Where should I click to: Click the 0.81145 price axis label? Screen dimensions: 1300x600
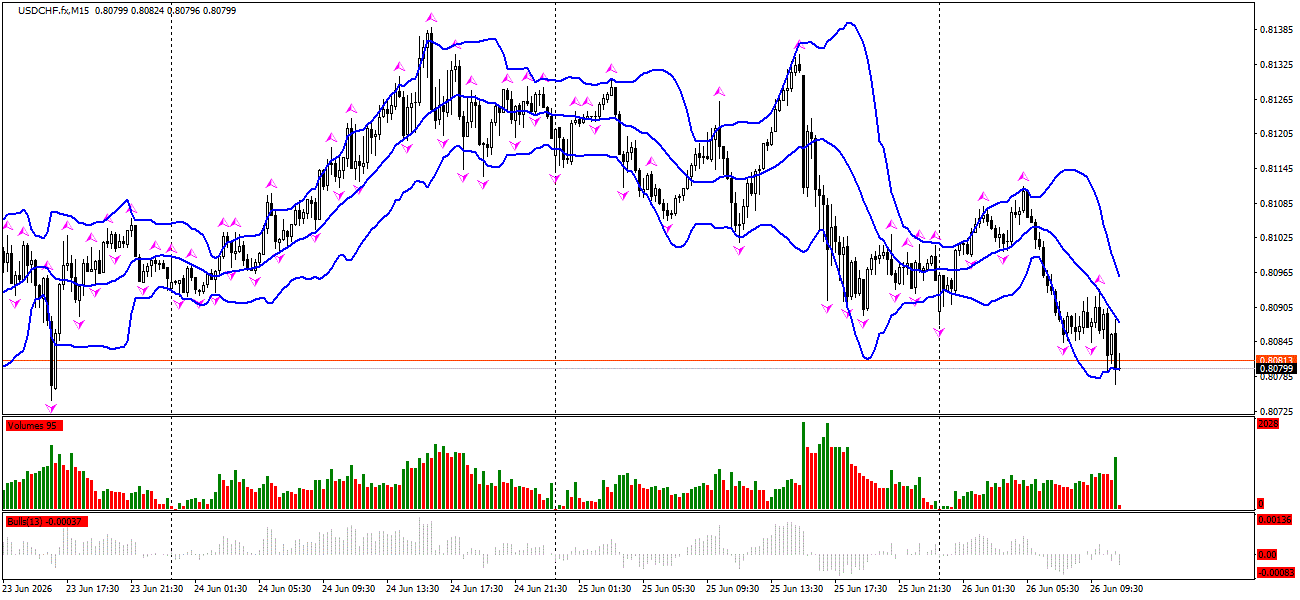pos(1275,169)
